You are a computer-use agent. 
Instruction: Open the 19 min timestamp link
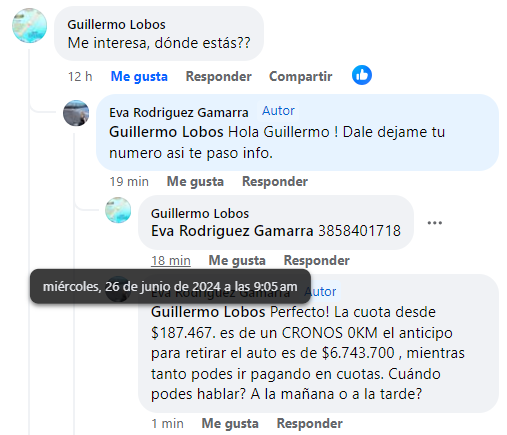129,181
